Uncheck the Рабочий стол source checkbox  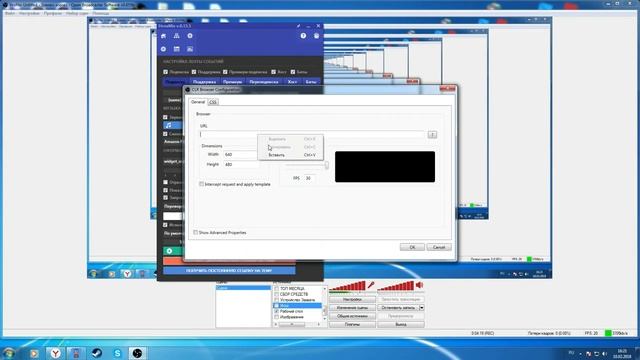pyautogui.click(x=276, y=311)
